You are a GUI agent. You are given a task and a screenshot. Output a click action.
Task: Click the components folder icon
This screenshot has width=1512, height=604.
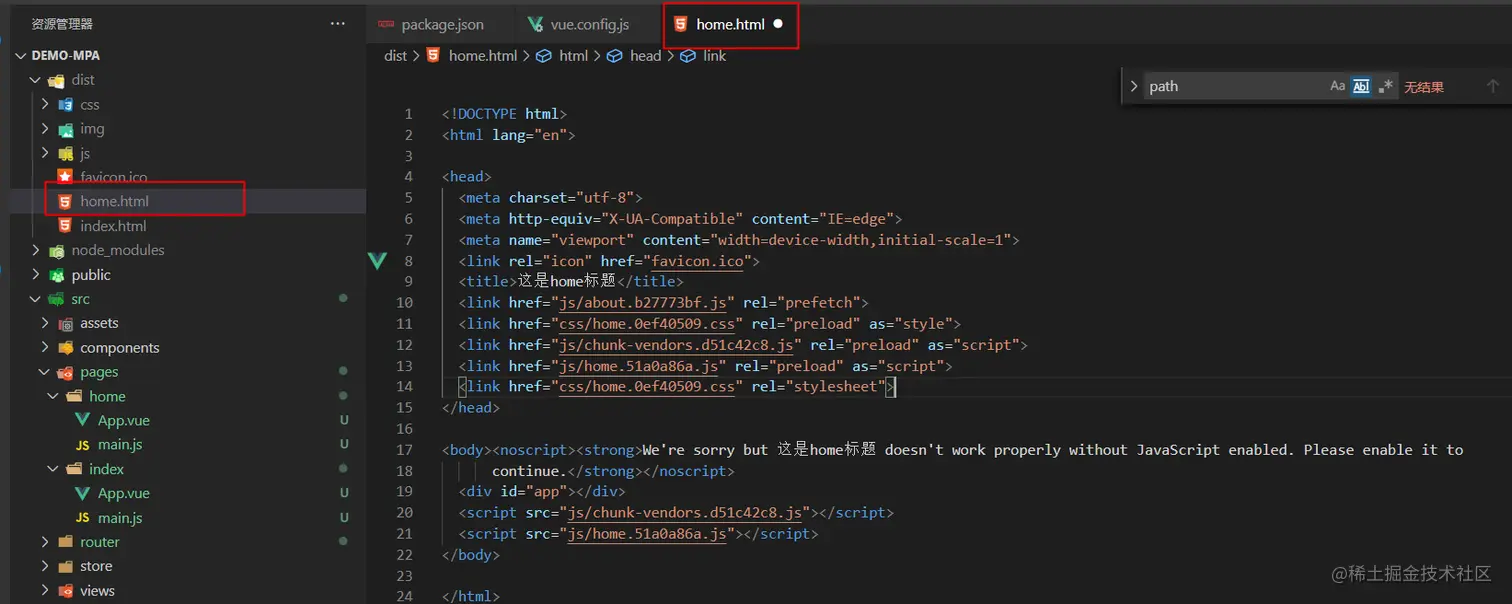tap(65, 348)
